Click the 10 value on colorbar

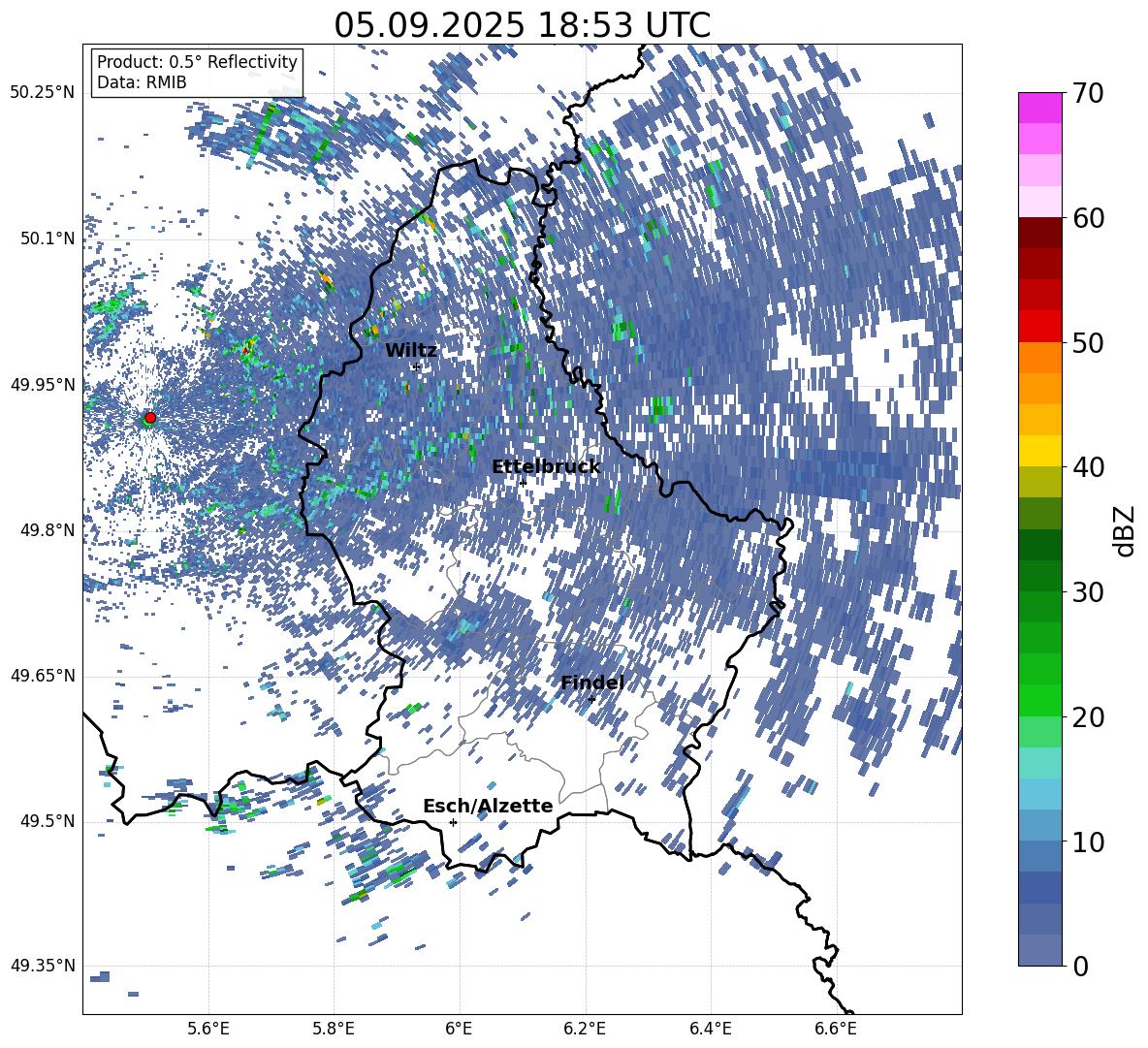[1088, 842]
